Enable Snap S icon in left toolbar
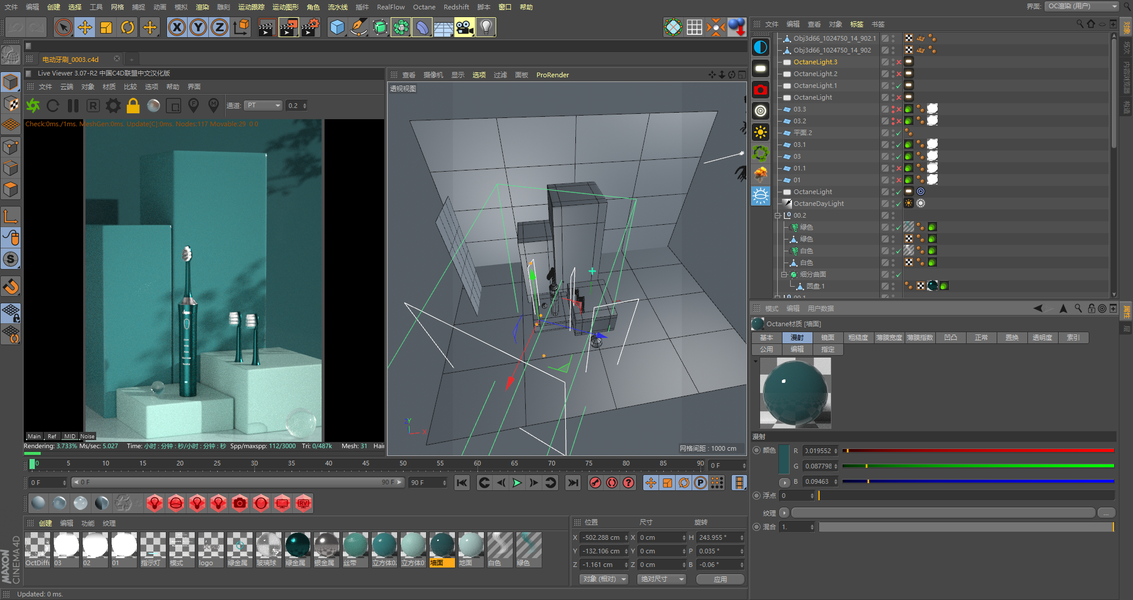The image size is (1133, 600). pos(11,259)
